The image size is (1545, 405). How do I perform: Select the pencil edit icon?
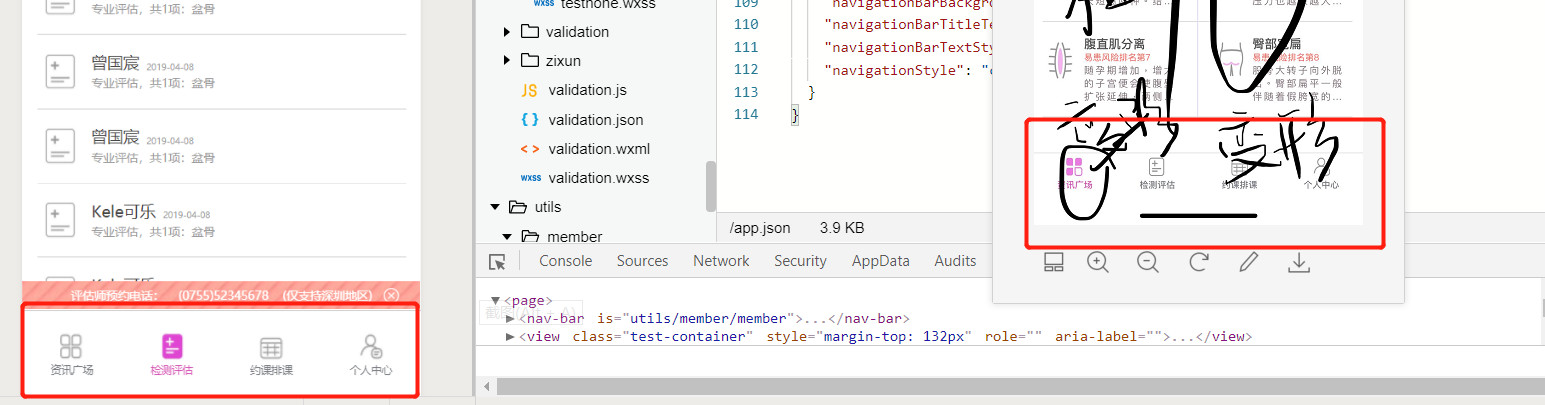coord(1248,262)
